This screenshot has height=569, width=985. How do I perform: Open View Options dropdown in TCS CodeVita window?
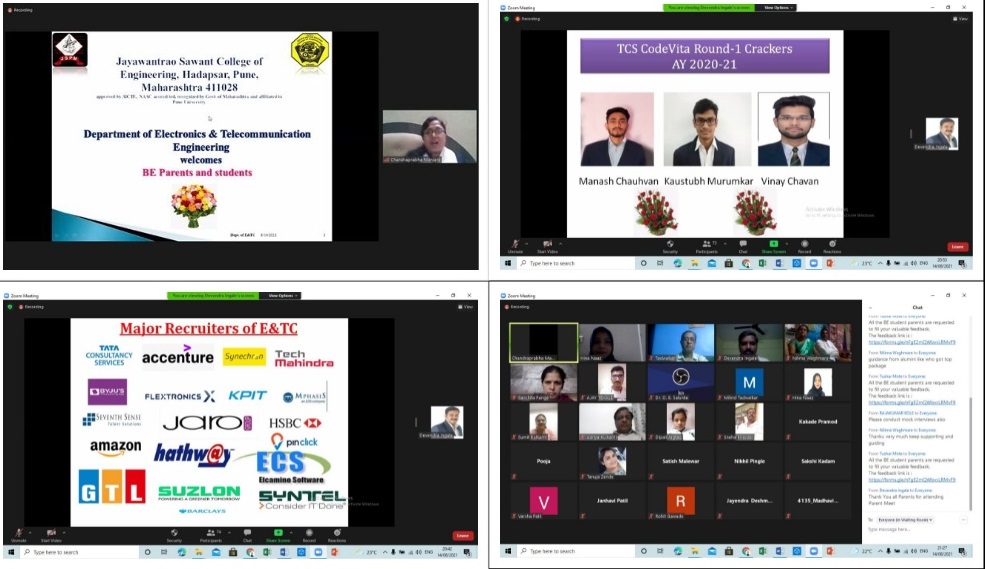[x=778, y=8]
